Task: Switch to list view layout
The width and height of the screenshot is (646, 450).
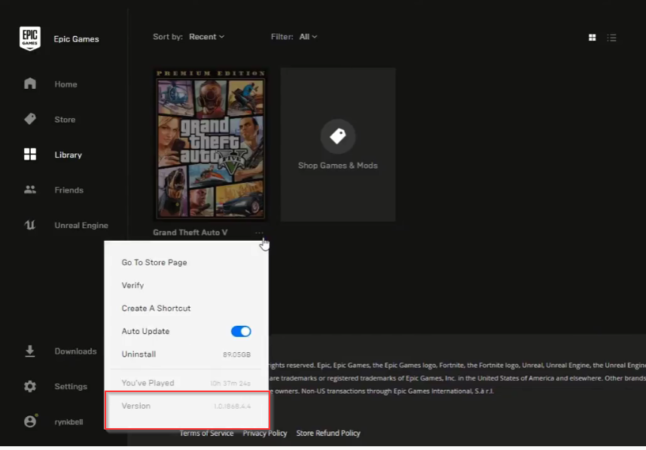Action: point(612,38)
